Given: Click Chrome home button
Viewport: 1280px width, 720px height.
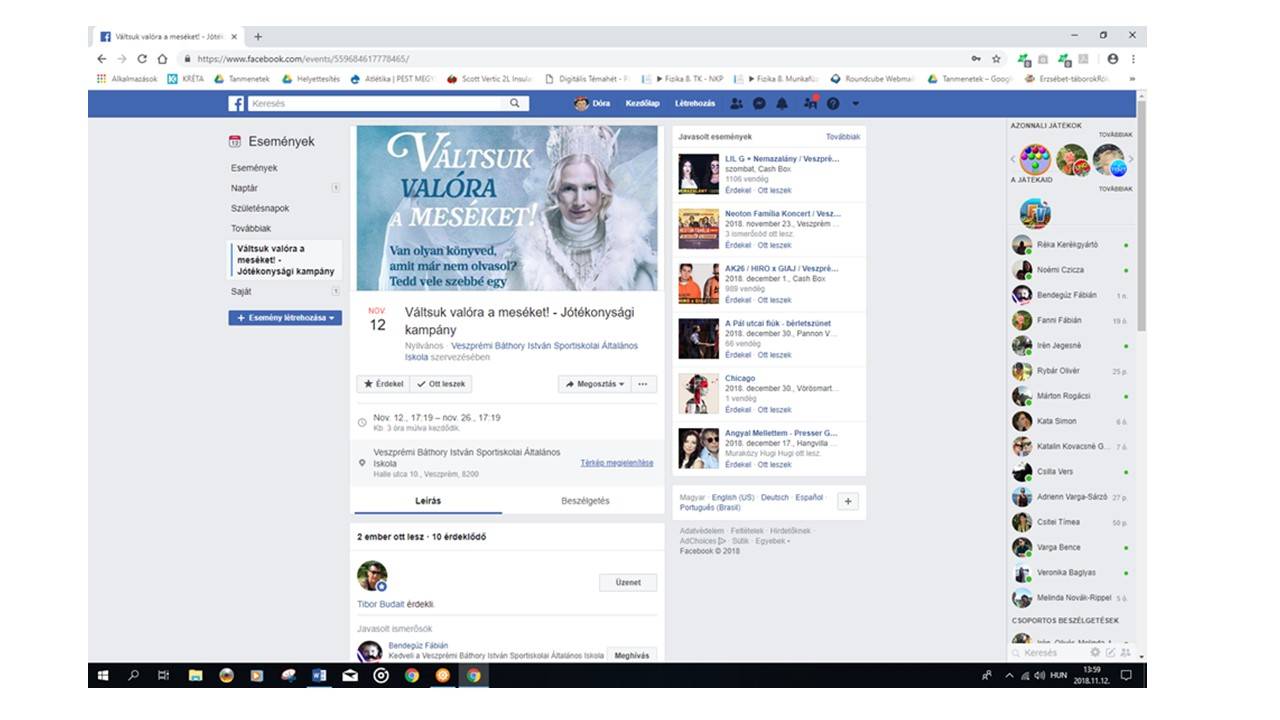Looking at the screenshot, I should pos(162,59).
